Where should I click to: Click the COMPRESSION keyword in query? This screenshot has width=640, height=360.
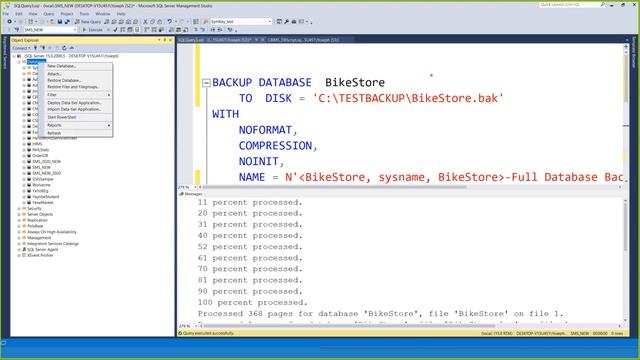point(276,146)
